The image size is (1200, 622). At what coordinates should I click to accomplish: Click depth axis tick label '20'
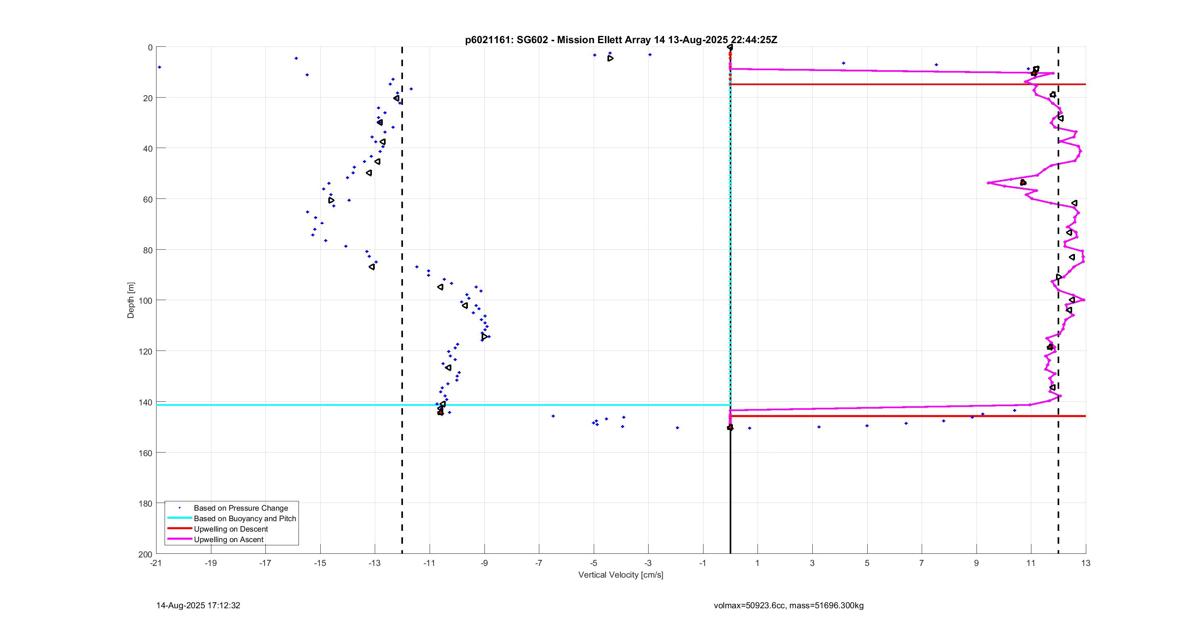tap(147, 98)
